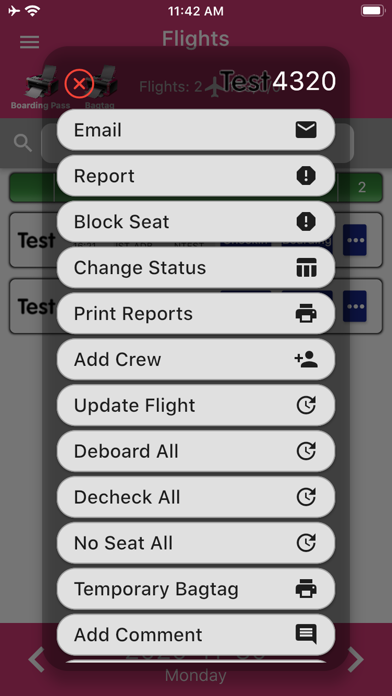392x696 pixels.
Task: Choose Temporary Bagtag option
Action: 196,589
